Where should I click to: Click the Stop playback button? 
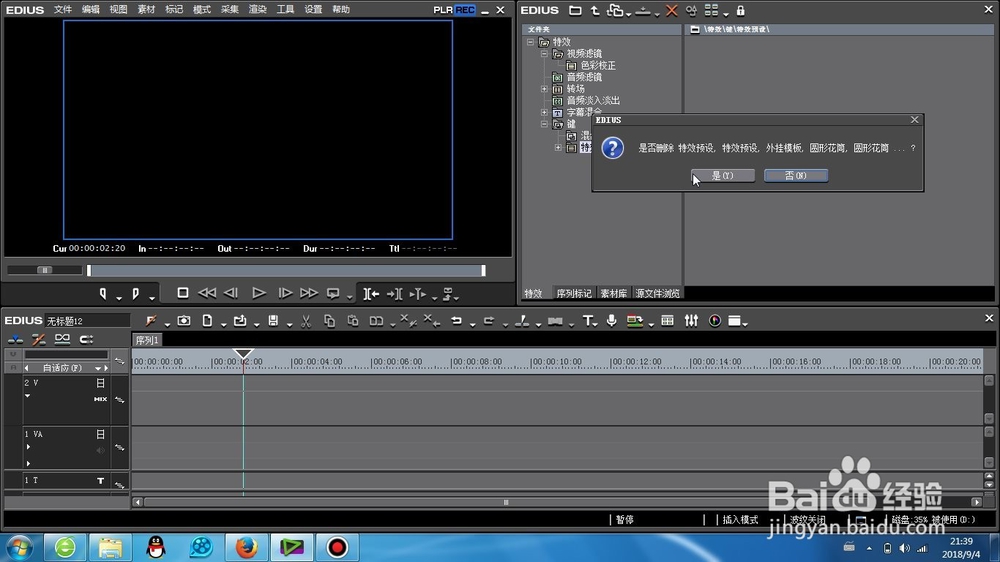(x=182, y=293)
